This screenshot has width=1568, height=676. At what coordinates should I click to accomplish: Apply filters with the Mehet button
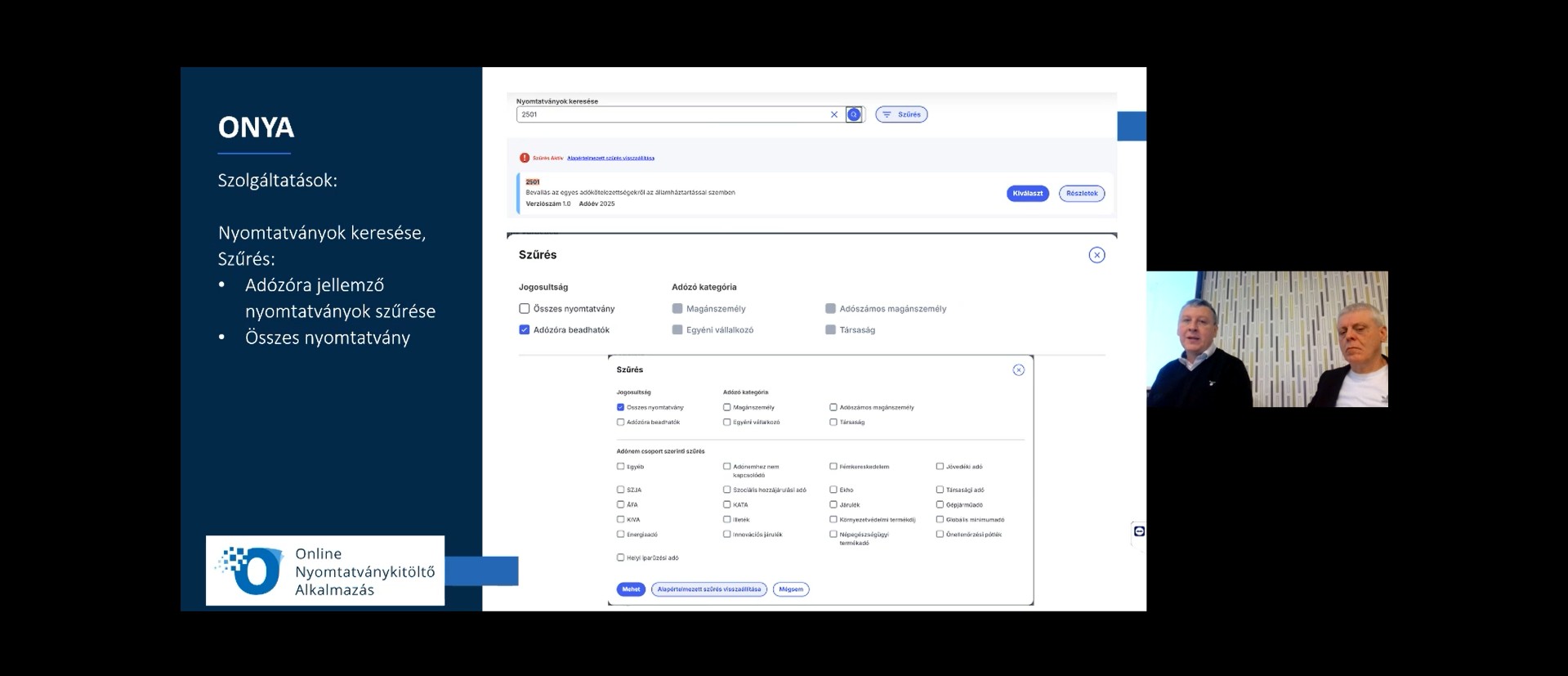coord(631,589)
